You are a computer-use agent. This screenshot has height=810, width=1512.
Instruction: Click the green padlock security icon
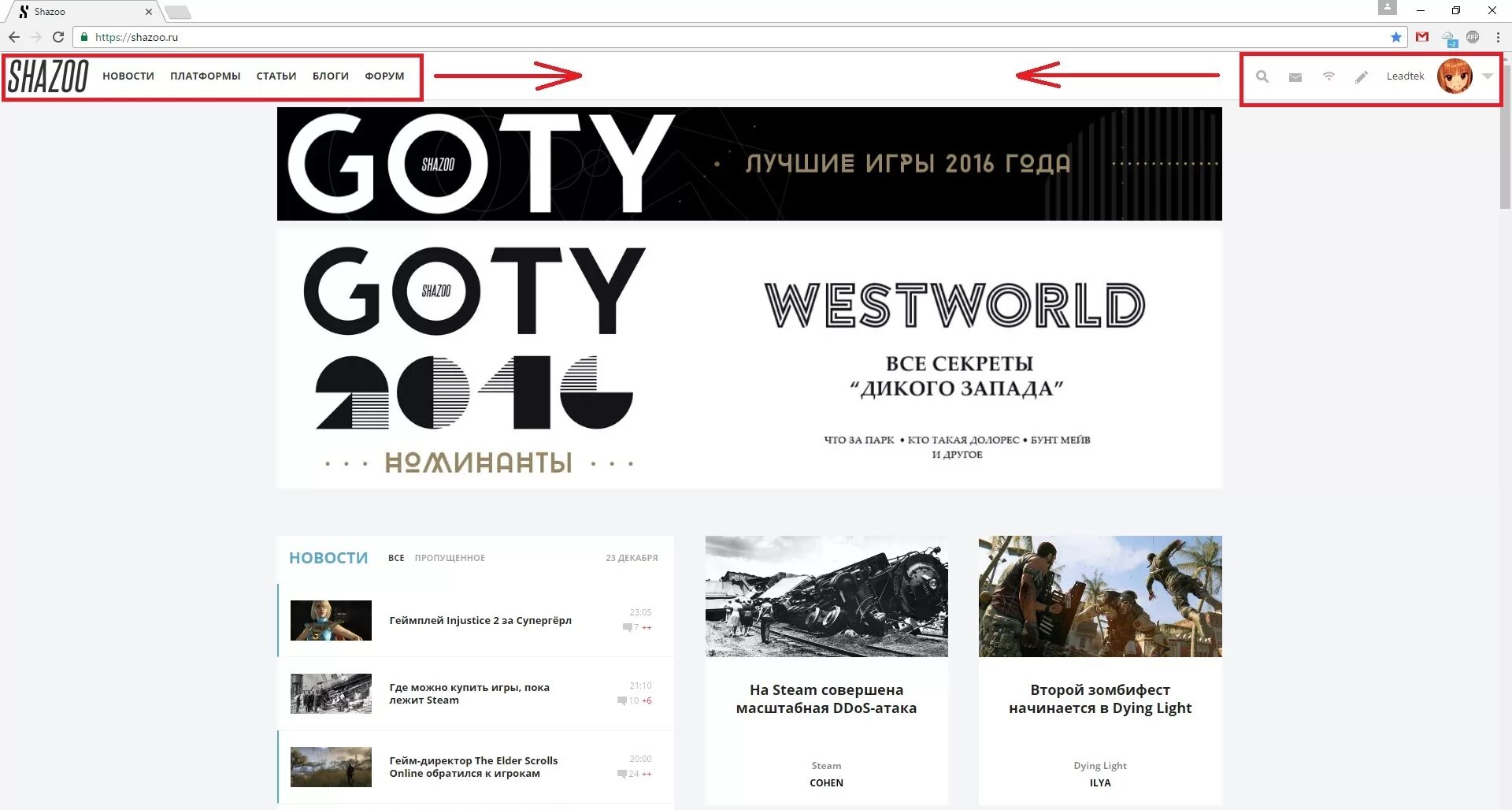point(84,37)
